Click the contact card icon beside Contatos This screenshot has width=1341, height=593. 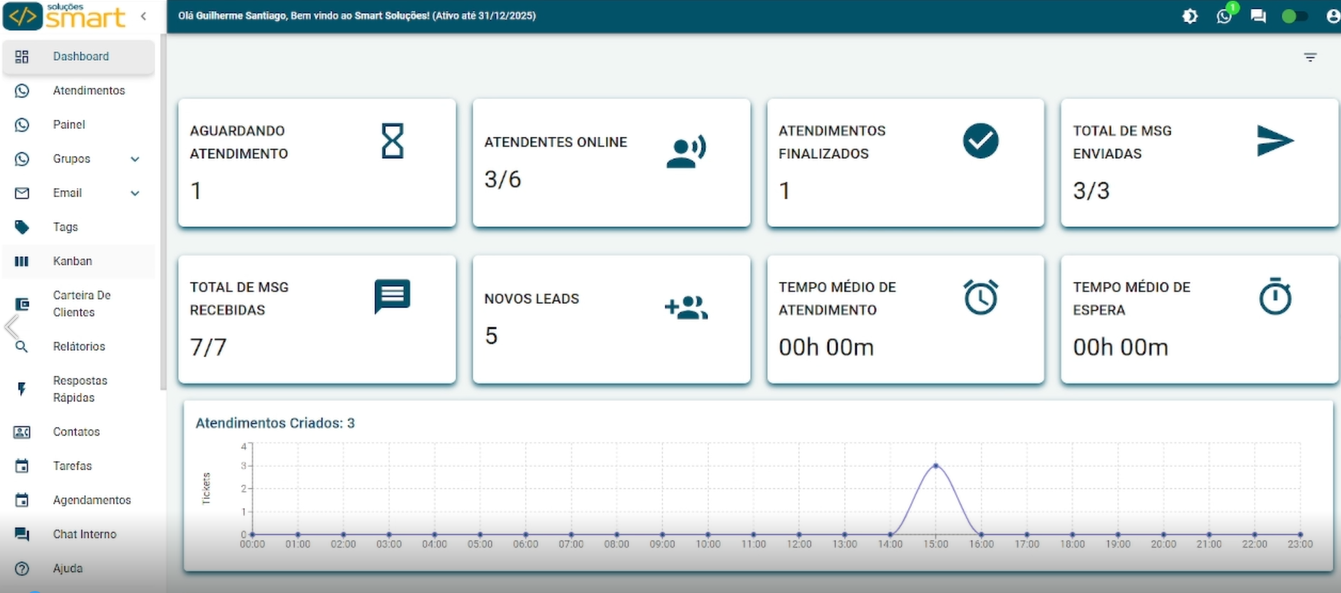coord(22,432)
